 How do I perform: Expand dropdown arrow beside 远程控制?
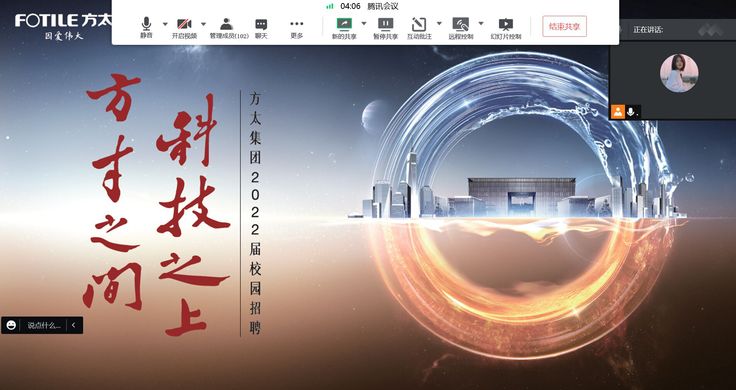[x=481, y=23]
